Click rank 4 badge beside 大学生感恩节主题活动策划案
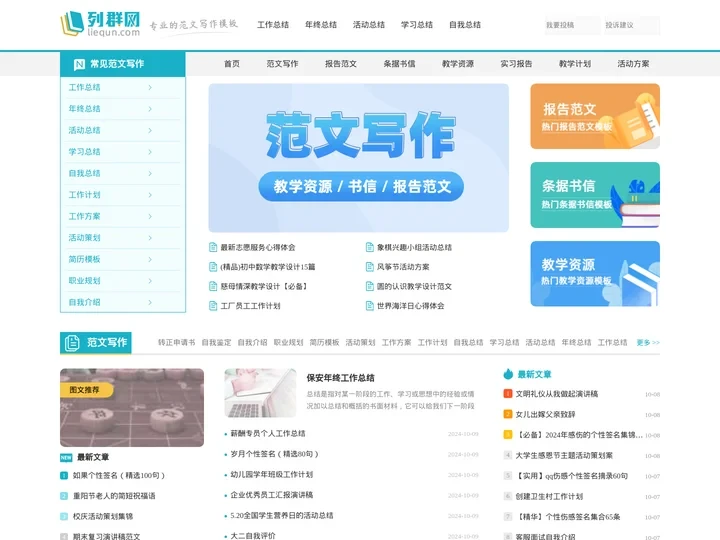The image size is (720, 540). 508,456
